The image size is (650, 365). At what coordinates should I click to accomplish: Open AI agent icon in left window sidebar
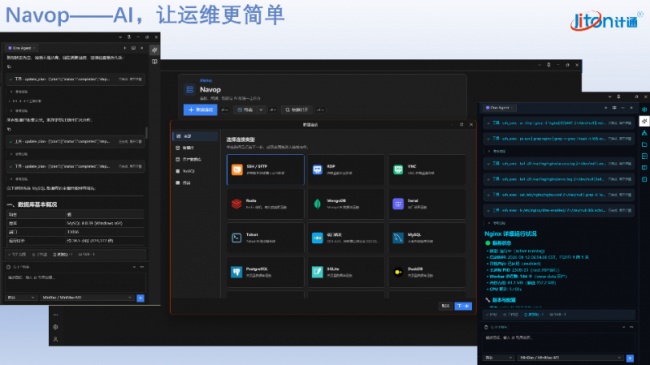(x=155, y=50)
